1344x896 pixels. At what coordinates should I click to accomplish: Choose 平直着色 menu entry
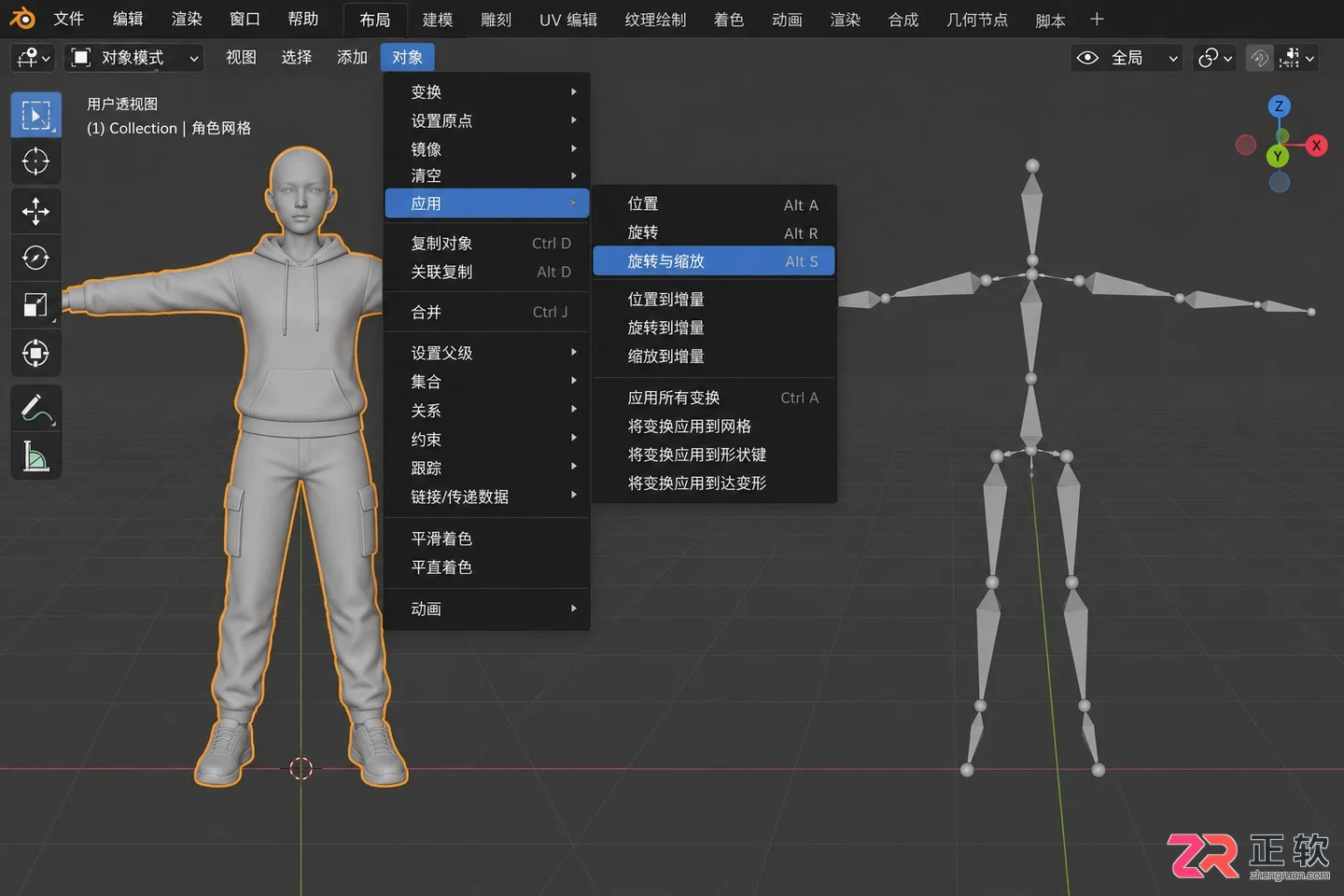pyautogui.click(x=487, y=567)
